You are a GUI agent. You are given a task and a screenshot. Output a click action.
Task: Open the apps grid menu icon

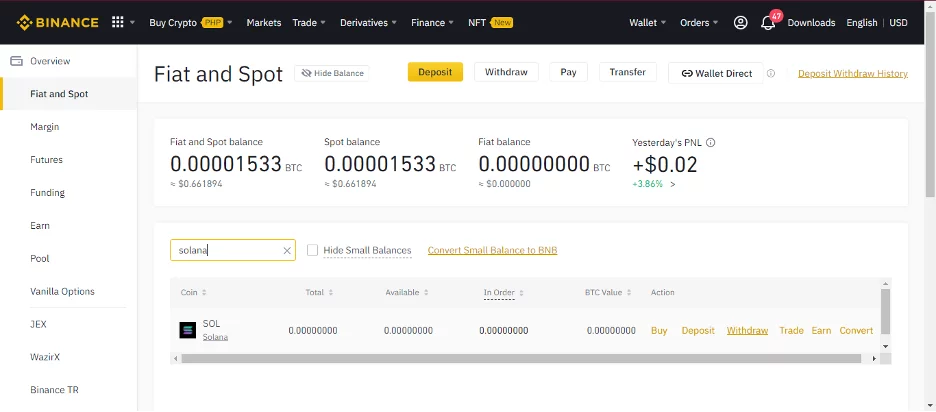tap(118, 23)
